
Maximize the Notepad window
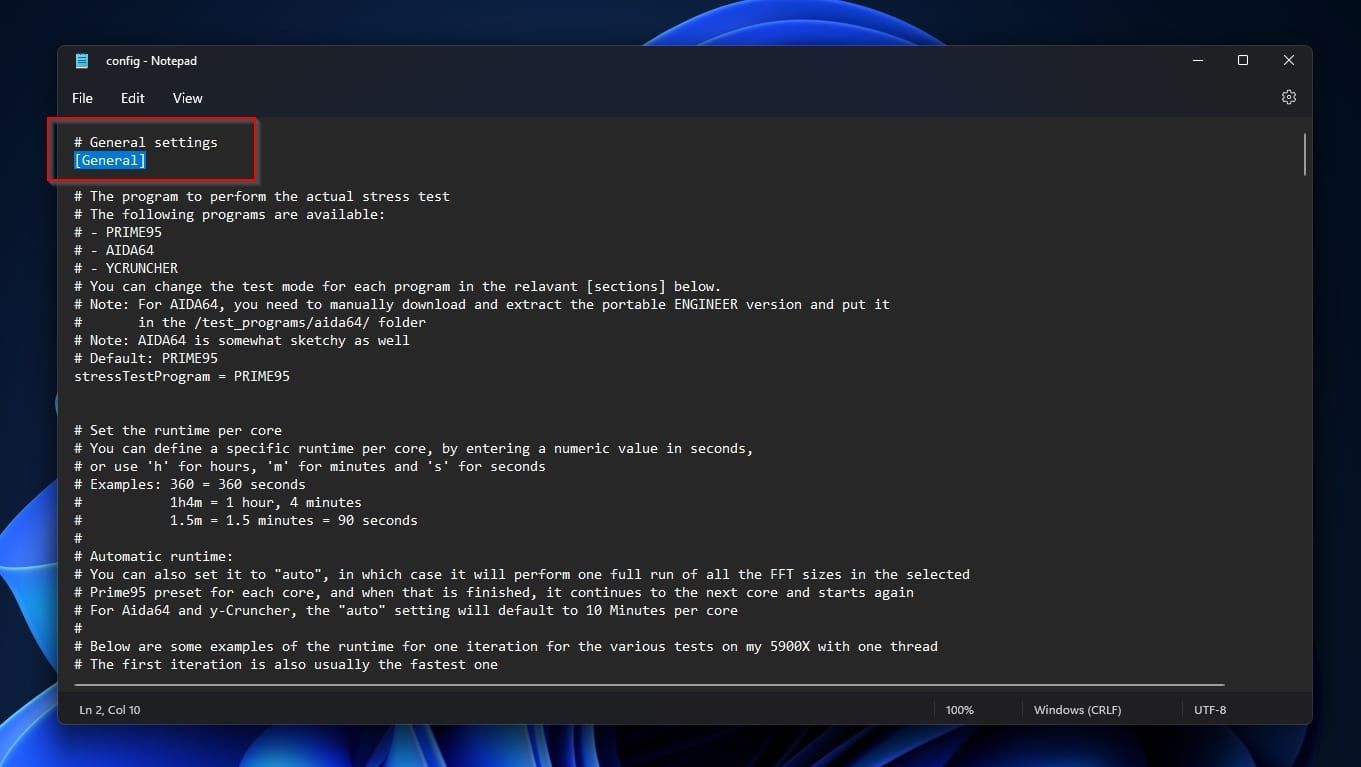tap(1243, 61)
